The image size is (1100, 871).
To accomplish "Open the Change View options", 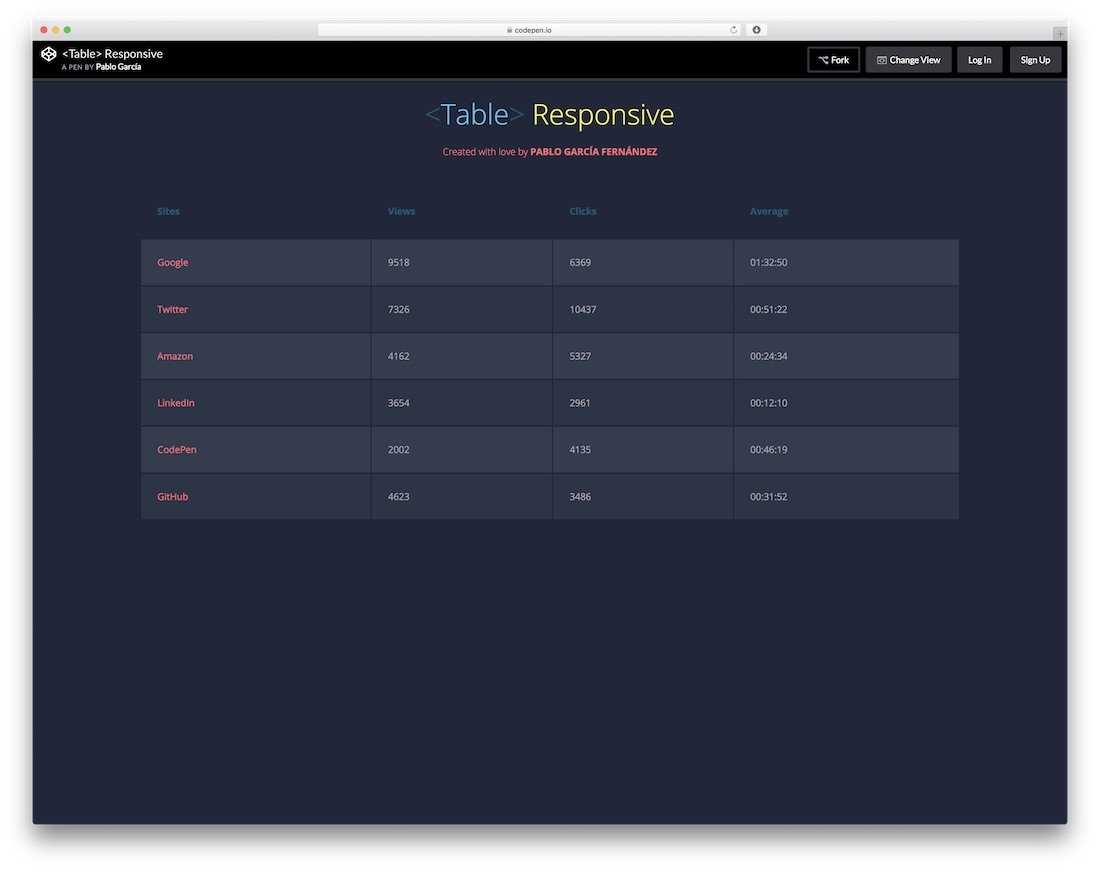I will (x=908, y=59).
